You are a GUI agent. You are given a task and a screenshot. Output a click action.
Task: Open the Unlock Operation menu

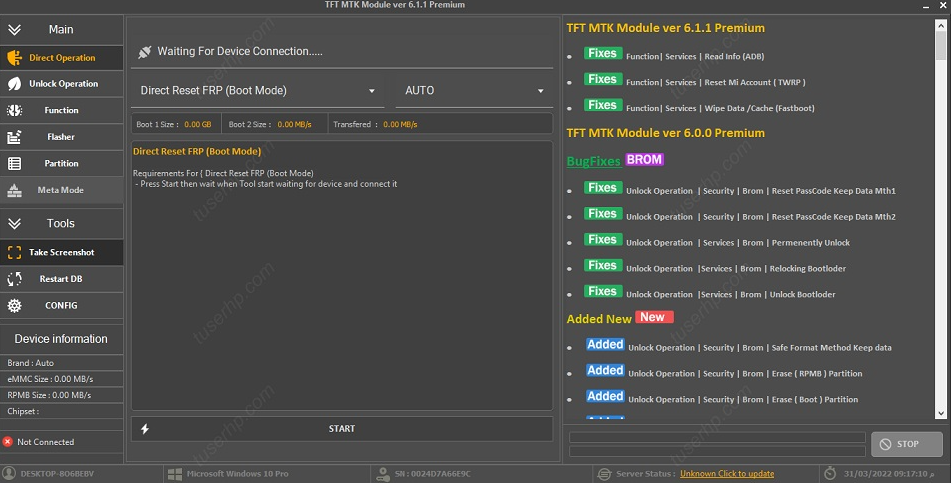point(61,84)
